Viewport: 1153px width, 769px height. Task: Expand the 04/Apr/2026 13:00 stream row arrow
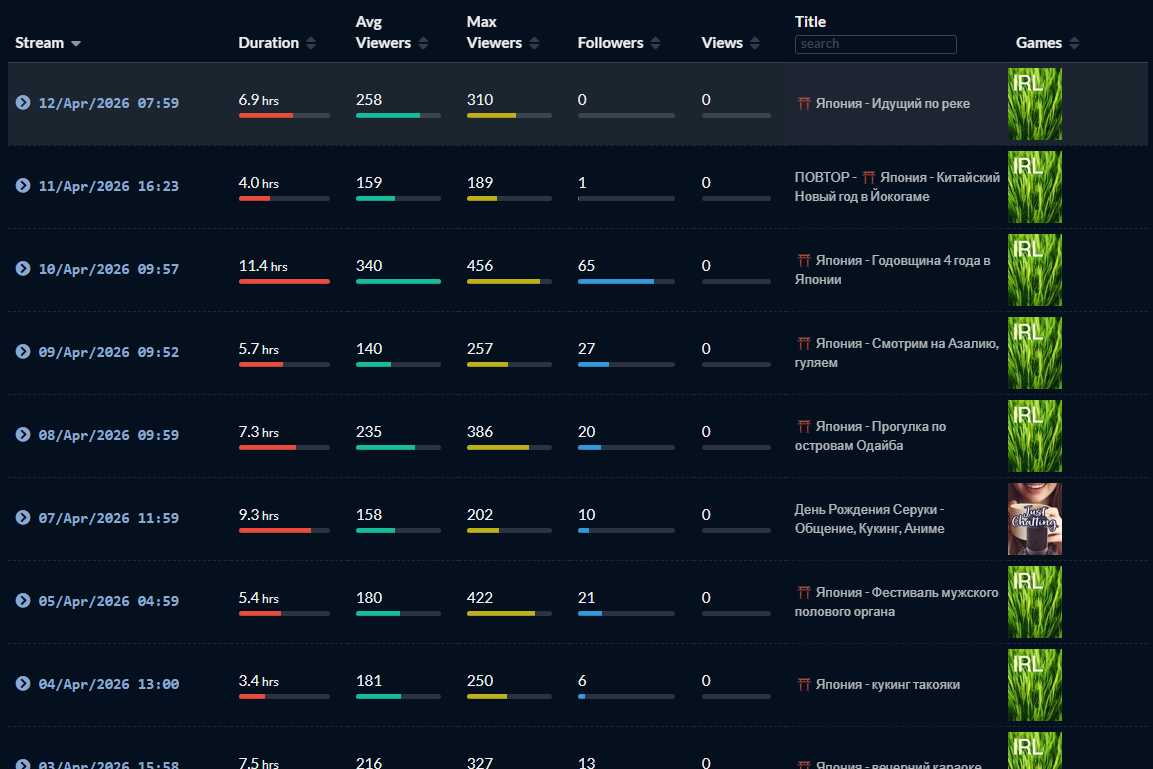[x=23, y=684]
